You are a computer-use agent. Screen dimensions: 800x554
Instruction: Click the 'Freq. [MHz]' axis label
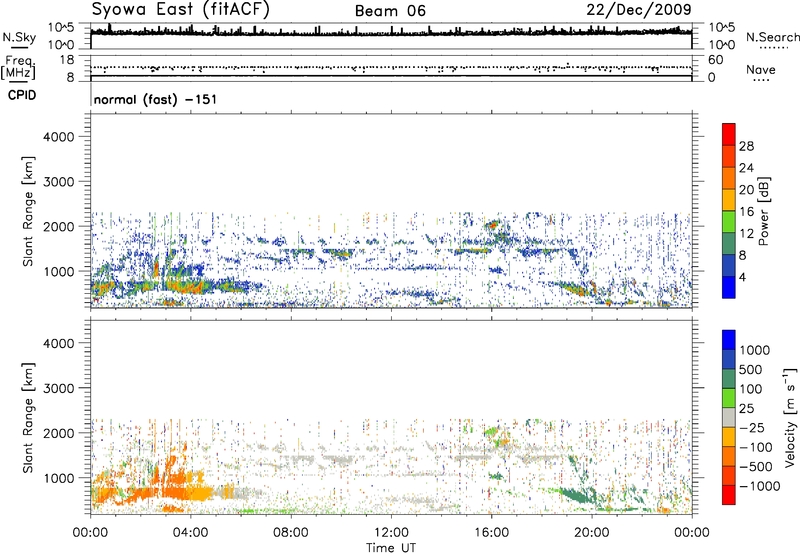[18, 68]
